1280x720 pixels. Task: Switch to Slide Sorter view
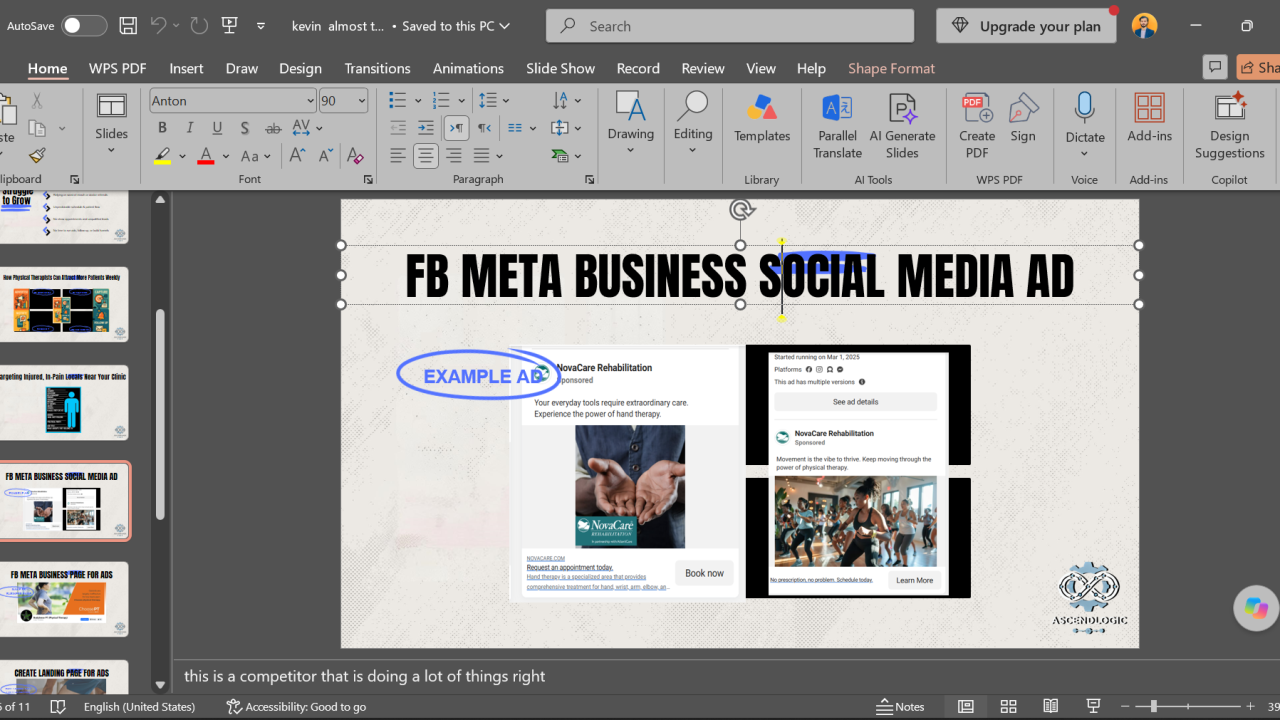coord(1008,706)
